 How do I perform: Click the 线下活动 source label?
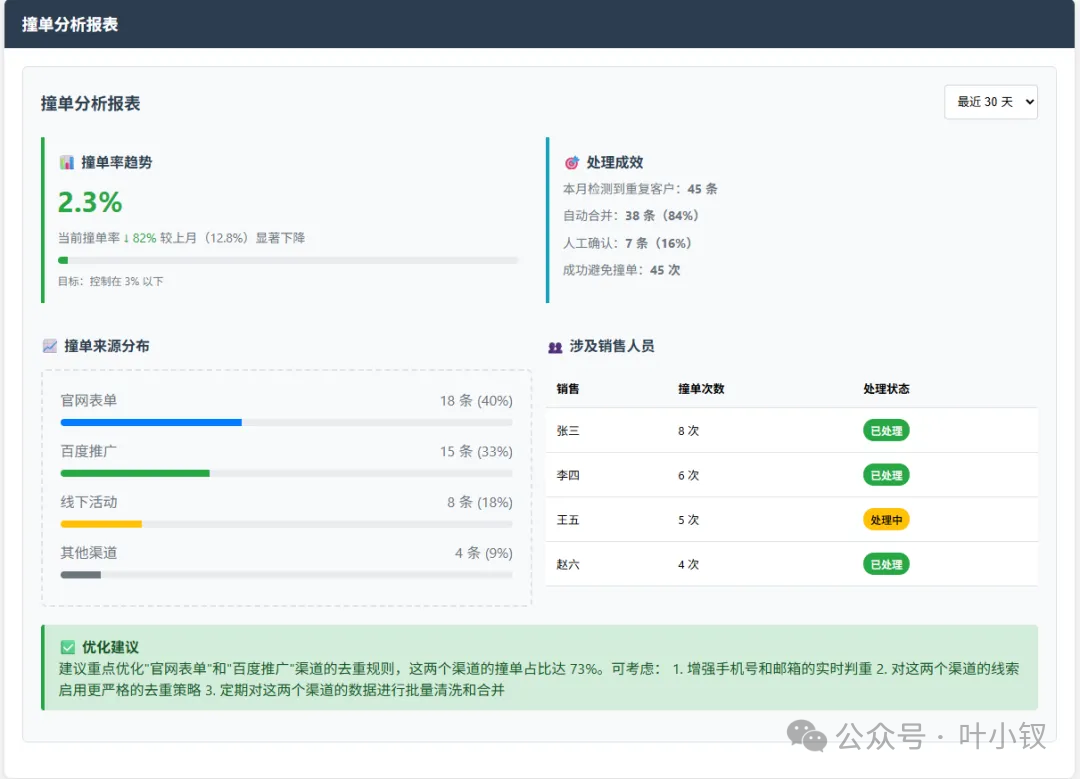pos(89,502)
